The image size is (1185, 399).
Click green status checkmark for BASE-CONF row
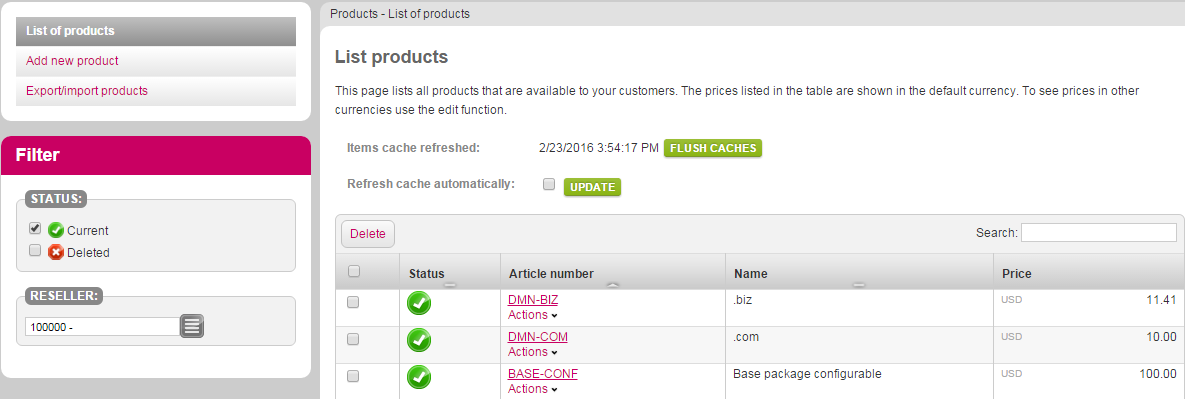419,377
